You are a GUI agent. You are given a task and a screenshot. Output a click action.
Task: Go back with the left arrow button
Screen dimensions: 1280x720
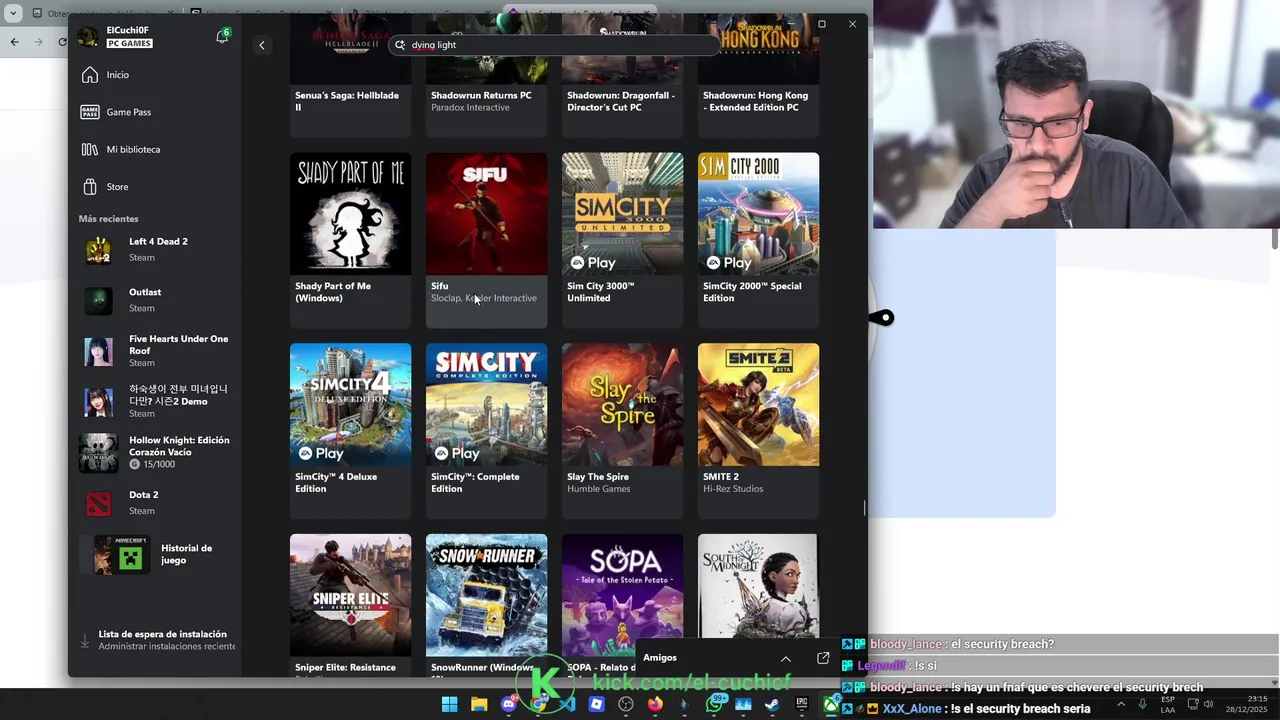click(262, 45)
